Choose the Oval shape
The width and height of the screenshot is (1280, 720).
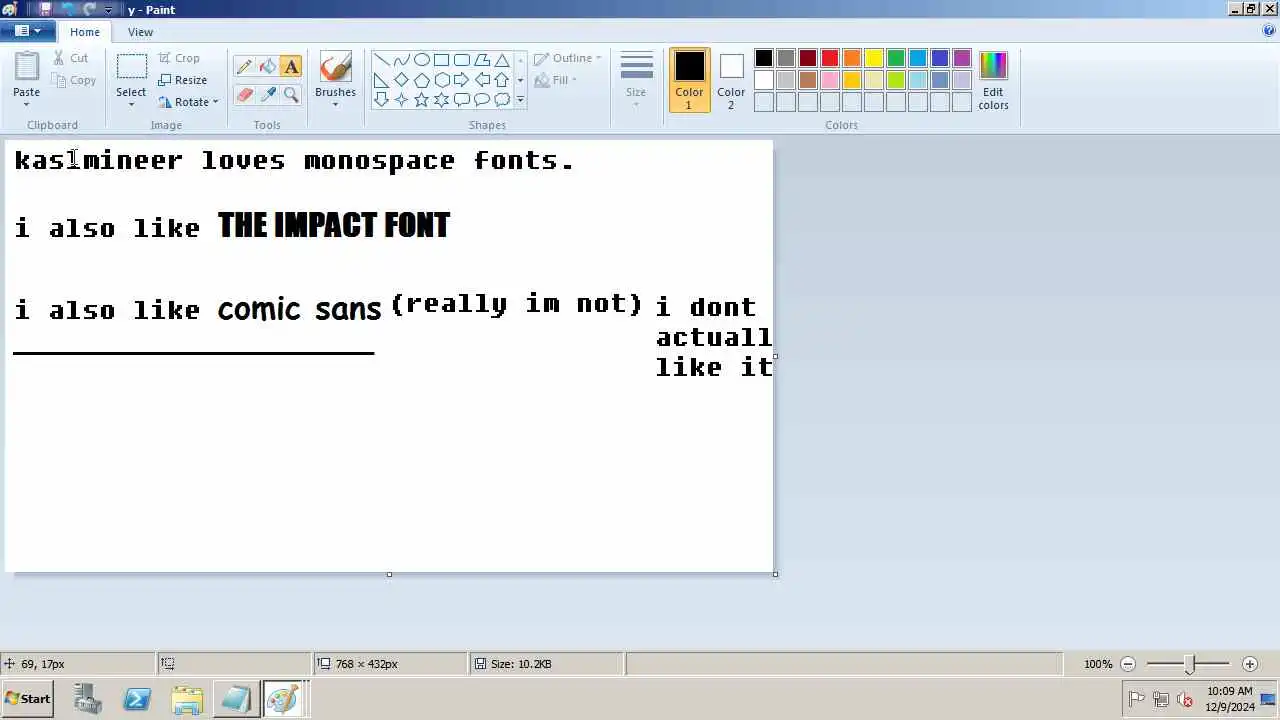pyautogui.click(x=421, y=60)
